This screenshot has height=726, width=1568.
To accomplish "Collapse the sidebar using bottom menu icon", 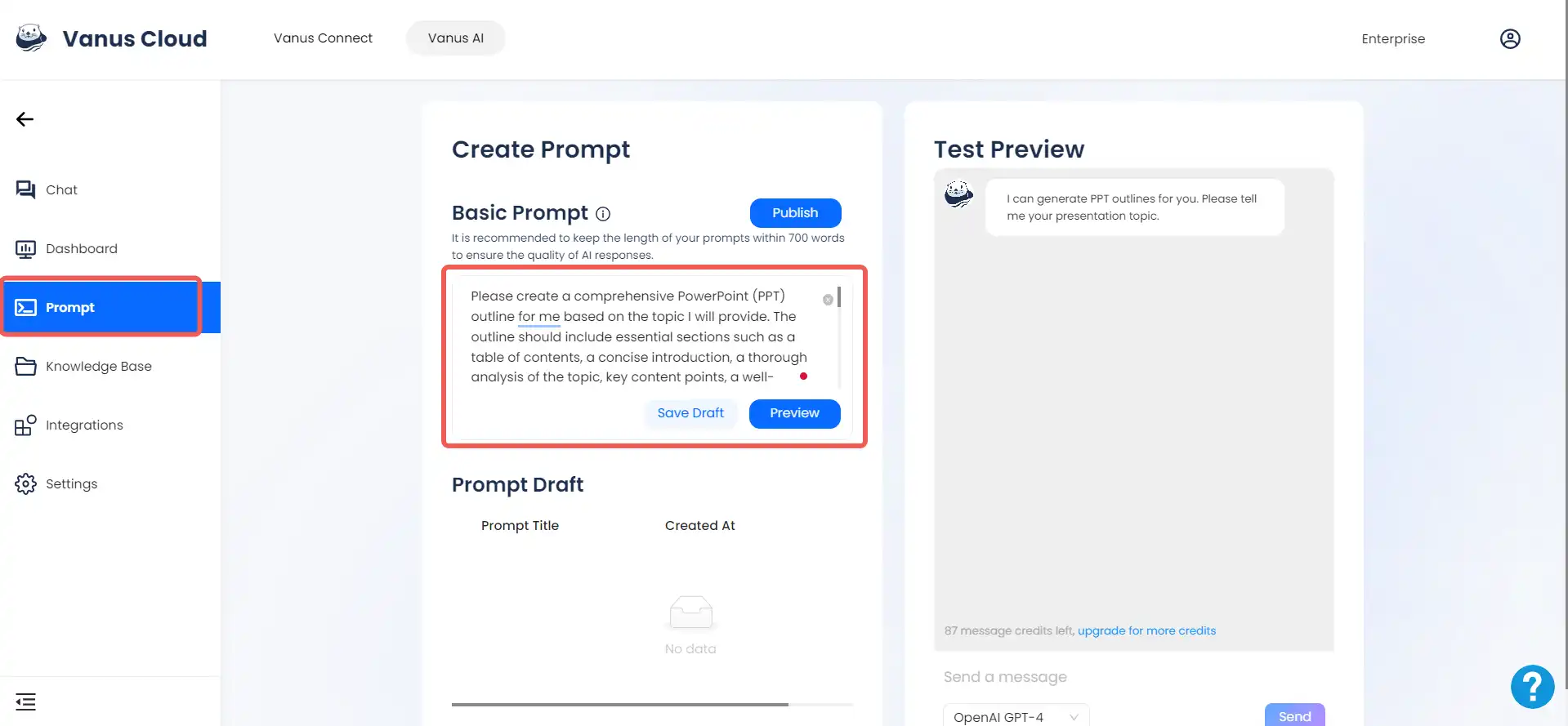I will pyautogui.click(x=25, y=702).
